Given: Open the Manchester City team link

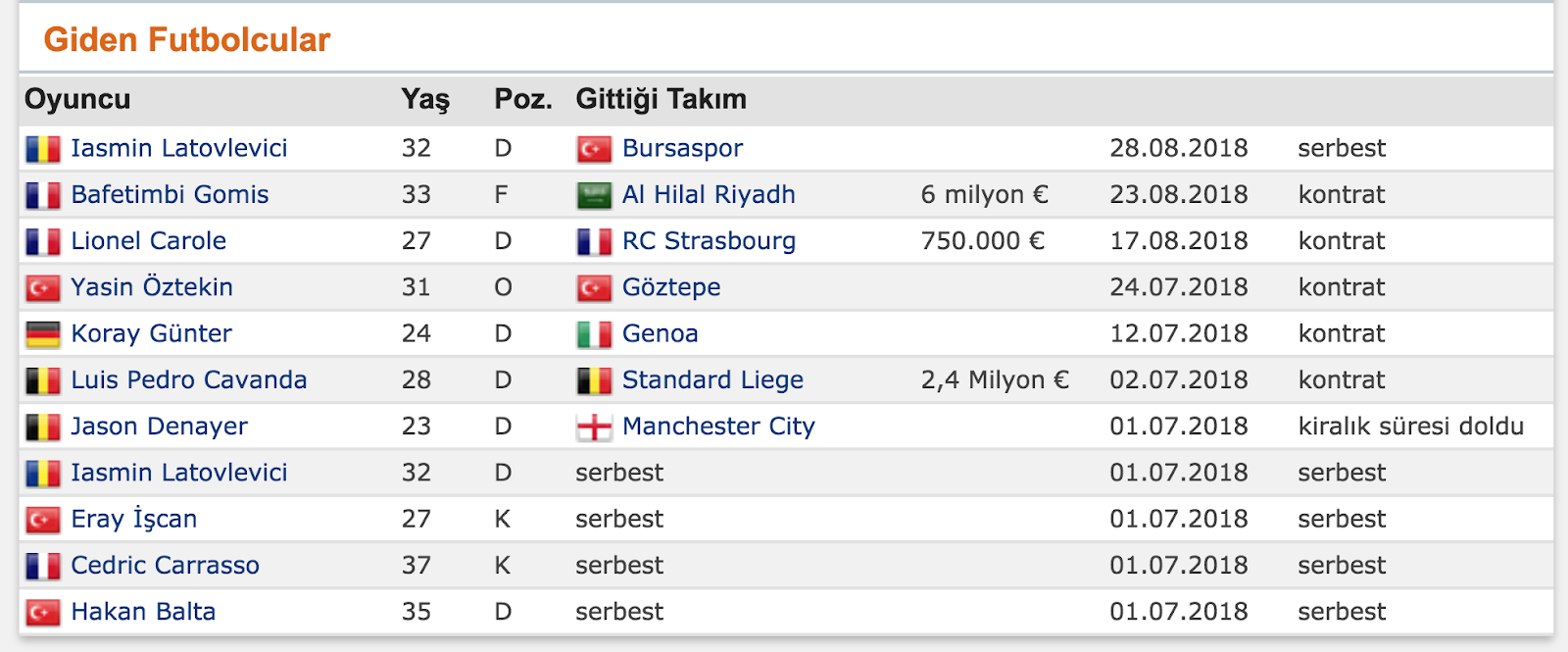Looking at the screenshot, I should [x=718, y=426].
